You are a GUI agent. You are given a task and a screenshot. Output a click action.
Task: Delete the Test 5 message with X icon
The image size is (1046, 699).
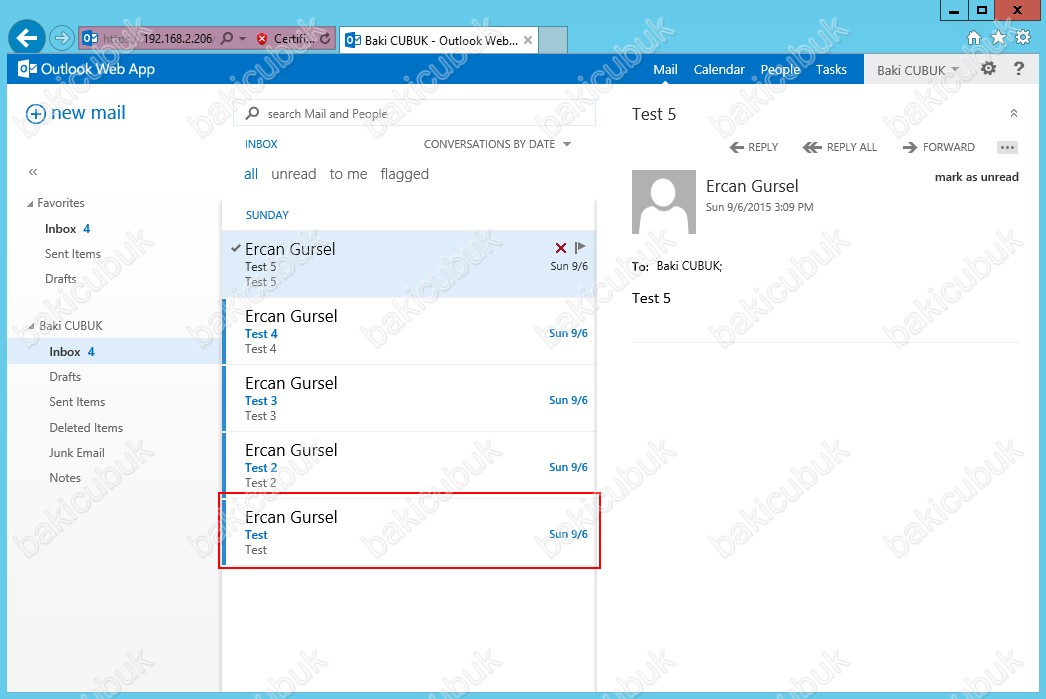click(561, 248)
